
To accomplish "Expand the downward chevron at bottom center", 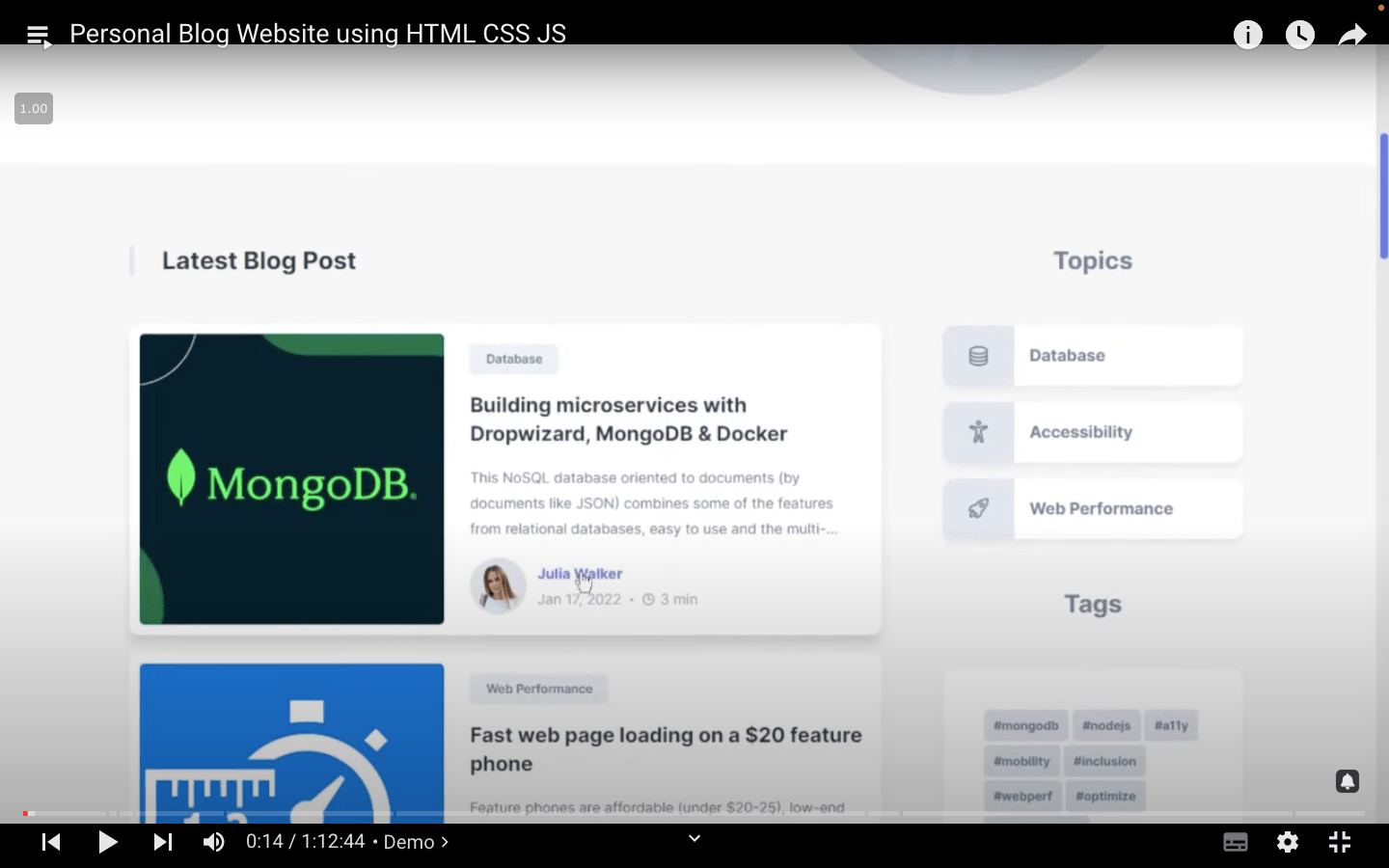I will click(x=694, y=838).
